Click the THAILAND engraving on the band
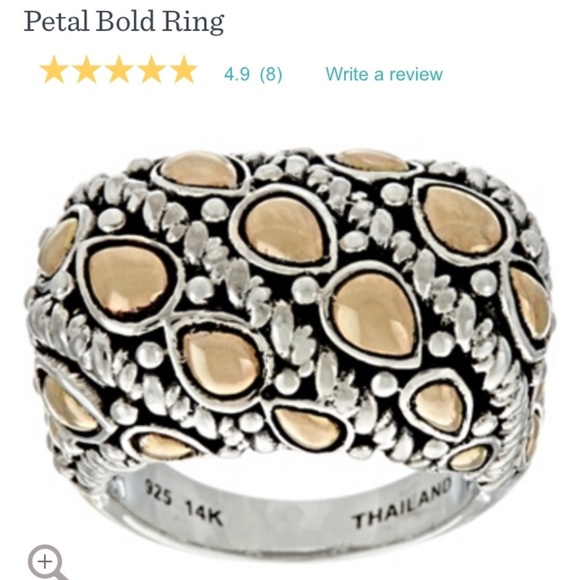580x580 pixels. (402, 502)
